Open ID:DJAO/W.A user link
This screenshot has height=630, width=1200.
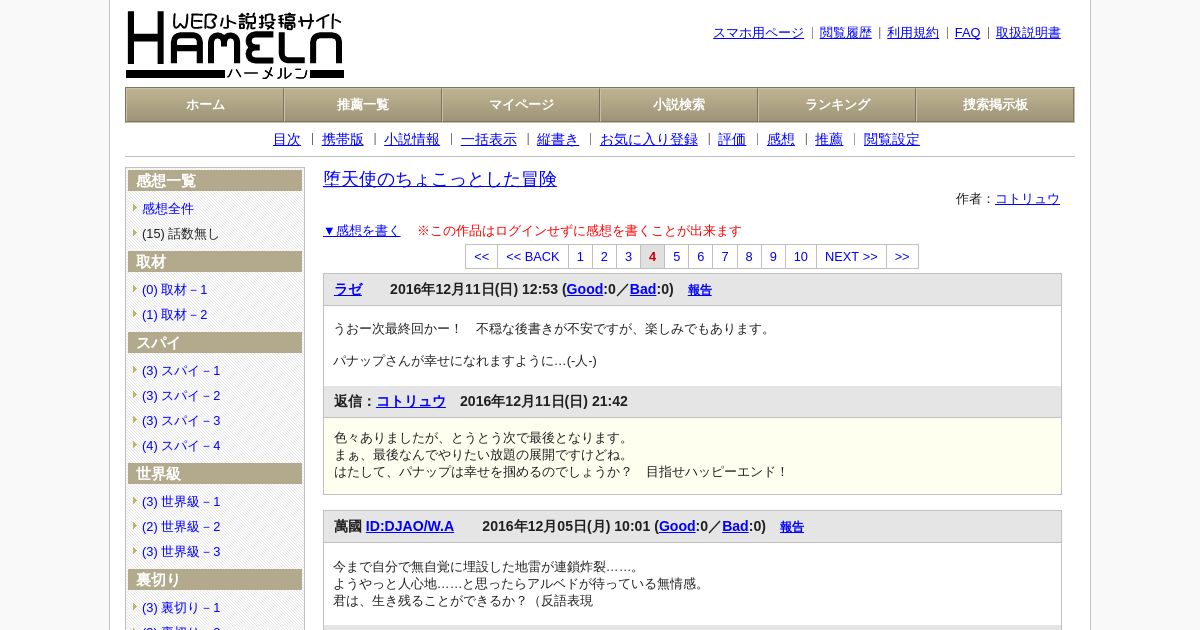[x=410, y=526]
